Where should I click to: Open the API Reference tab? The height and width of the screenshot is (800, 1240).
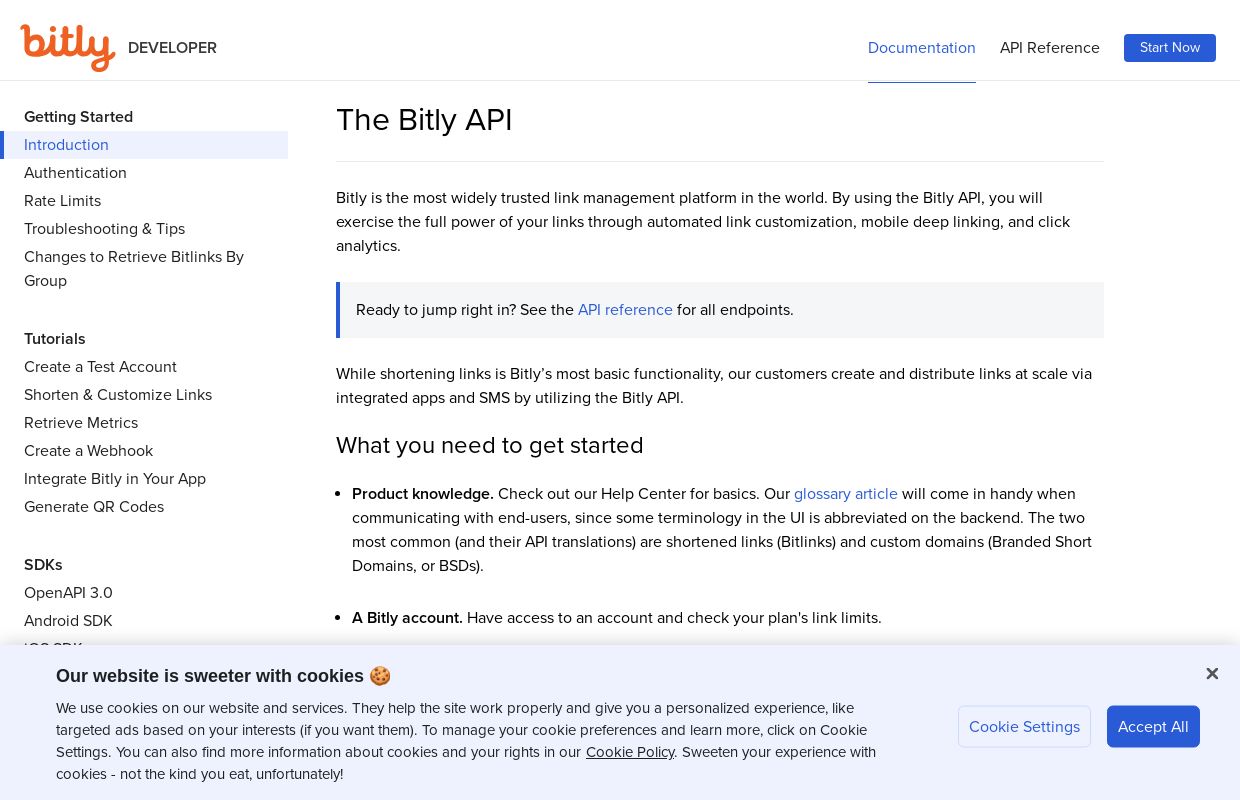(1050, 47)
